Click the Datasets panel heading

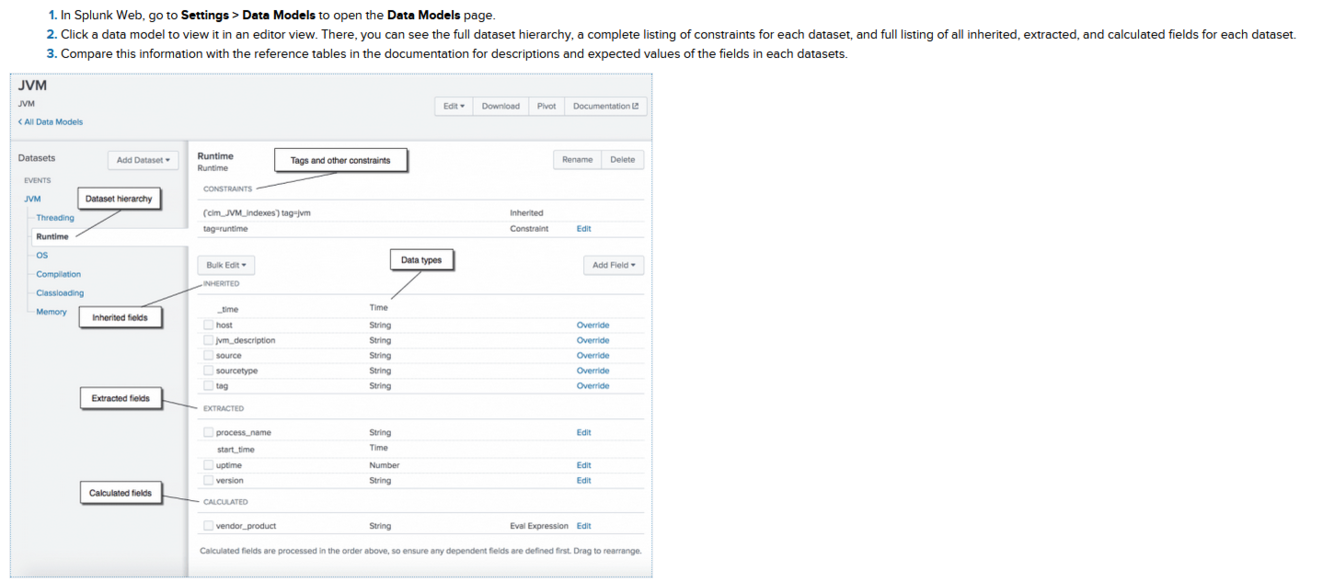pyautogui.click(x=37, y=158)
